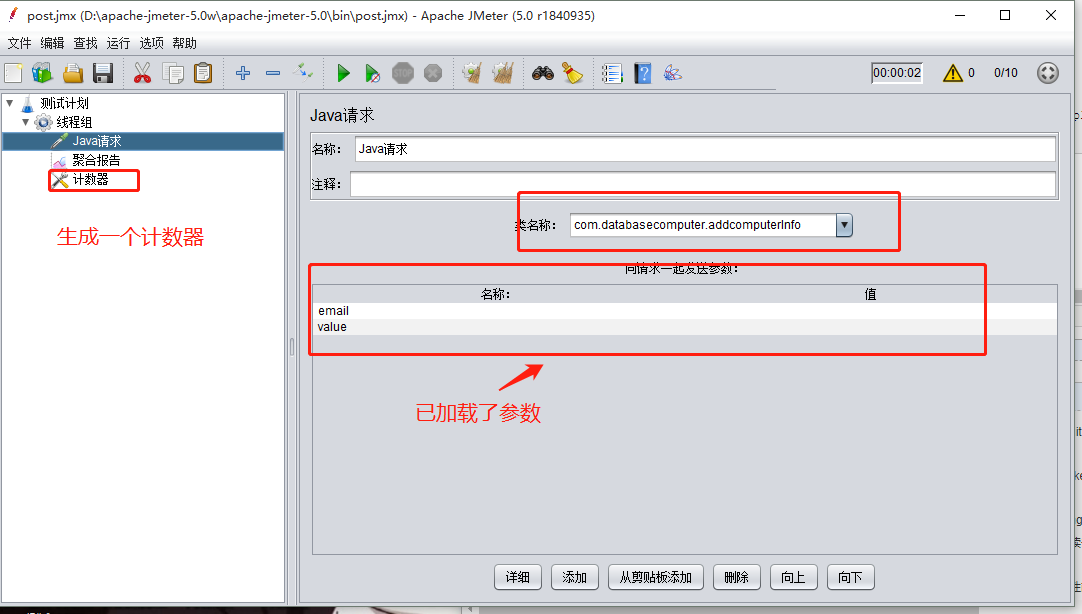
Task: Collapse the 测试计划 tree node
Action: click(x=9, y=103)
